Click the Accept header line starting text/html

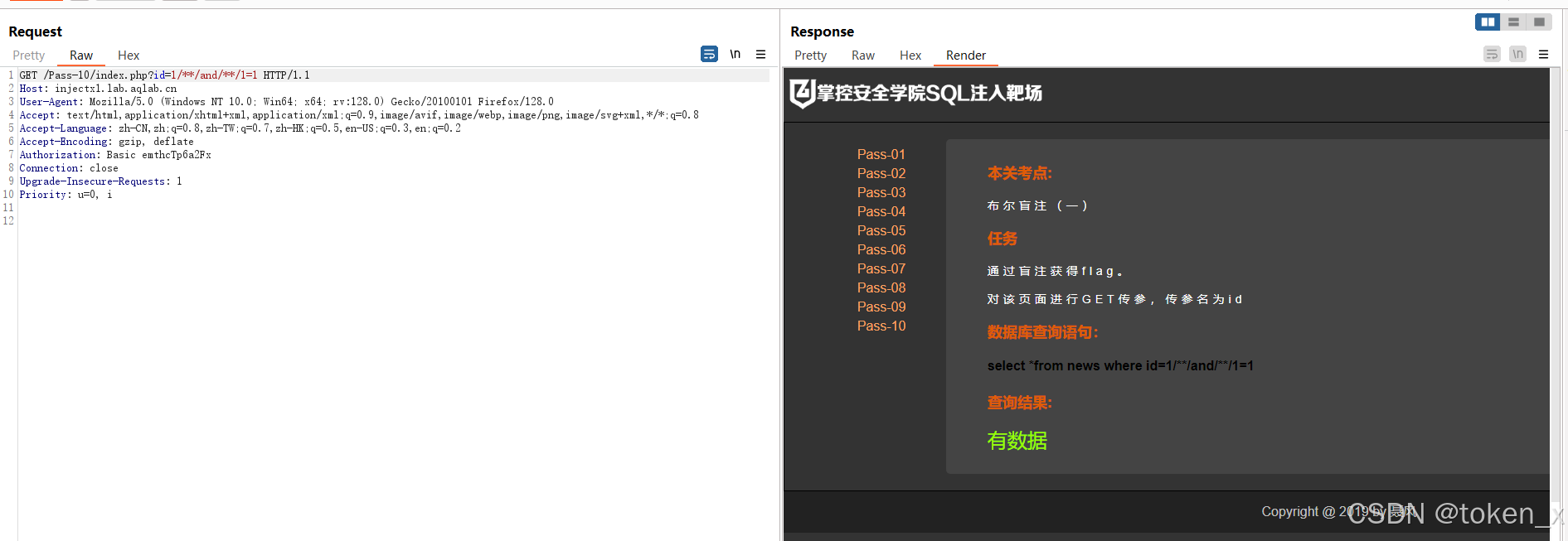click(359, 115)
